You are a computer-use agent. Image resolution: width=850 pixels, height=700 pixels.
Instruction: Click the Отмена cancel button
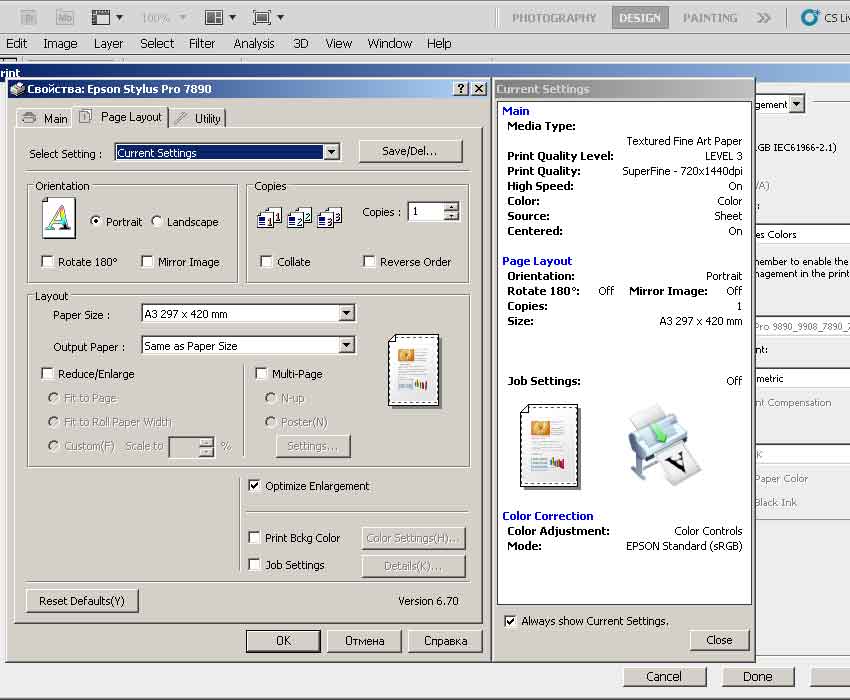(x=364, y=641)
